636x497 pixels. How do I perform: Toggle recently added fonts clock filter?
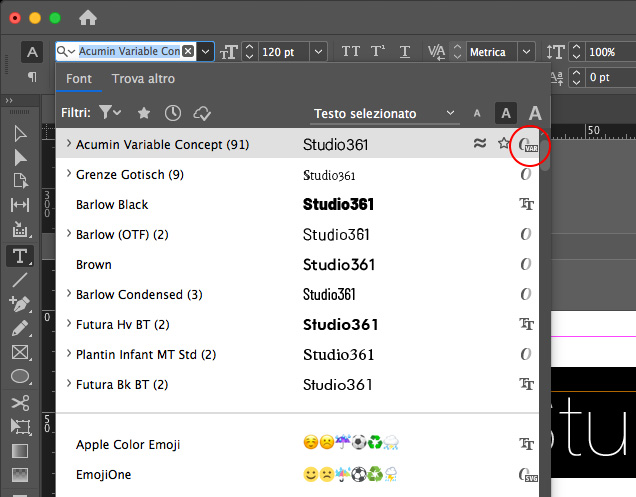pos(173,113)
